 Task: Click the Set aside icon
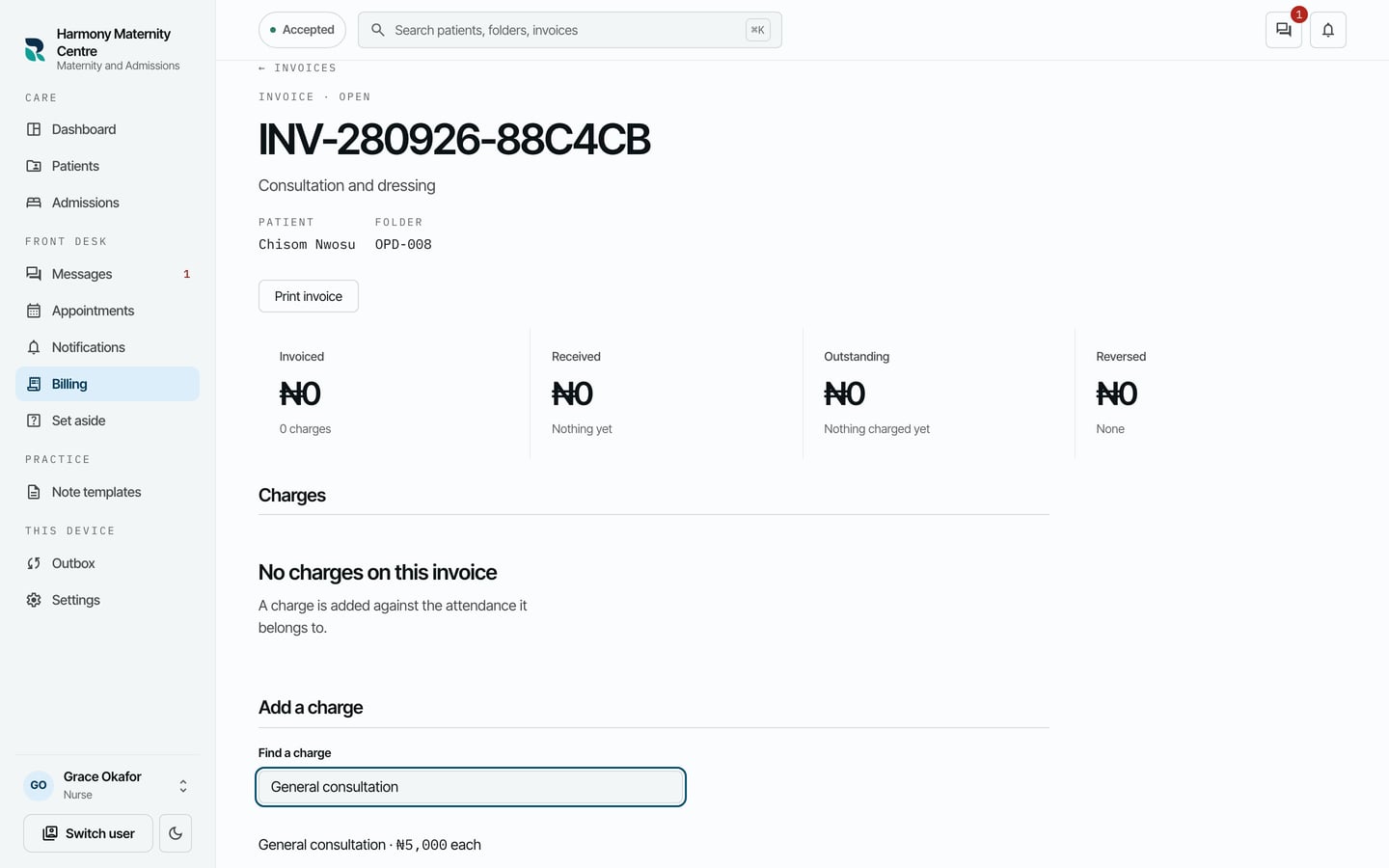34,420
